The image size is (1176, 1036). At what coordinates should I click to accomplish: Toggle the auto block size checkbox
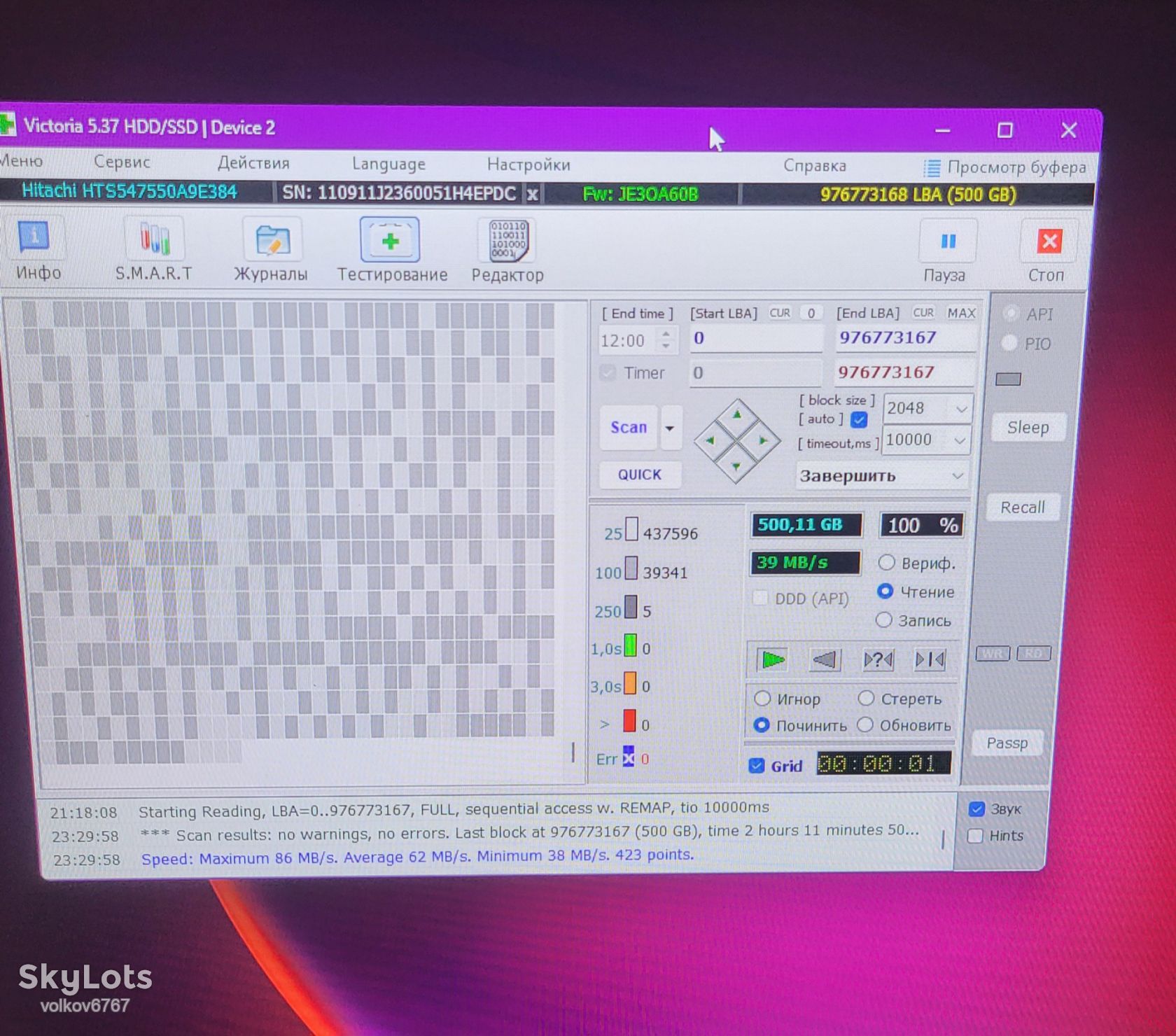(859, 419)
